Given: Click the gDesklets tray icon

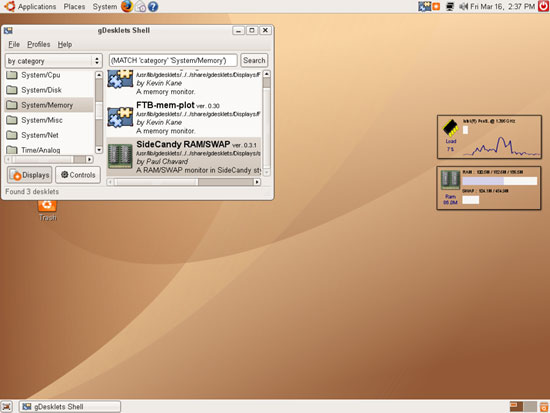Looking at the screenshot, I should [x=424, y=6].
